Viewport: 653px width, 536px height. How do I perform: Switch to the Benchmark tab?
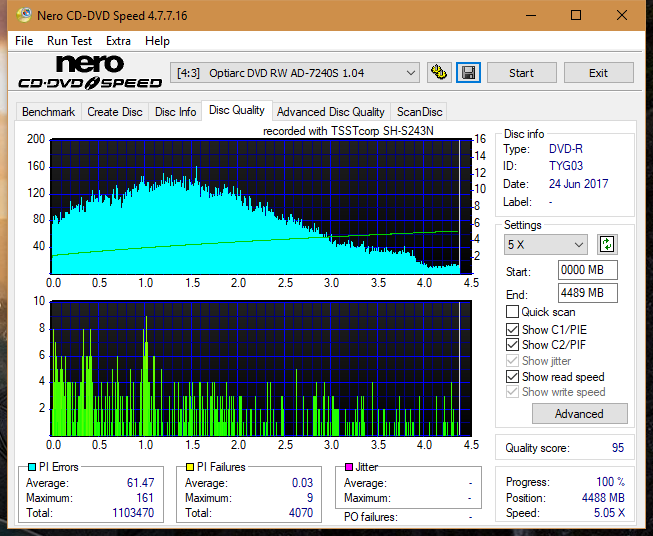48,112
